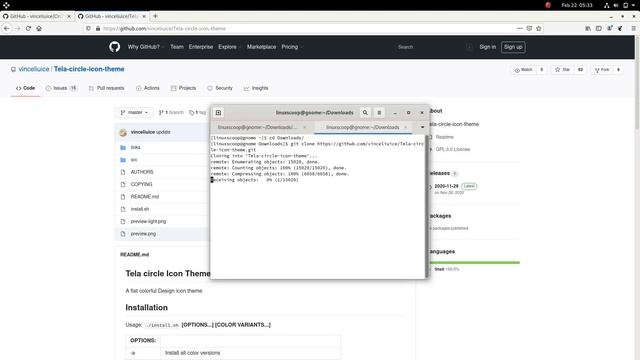
Task: Open the Actions tab
Action: point(148,88)
